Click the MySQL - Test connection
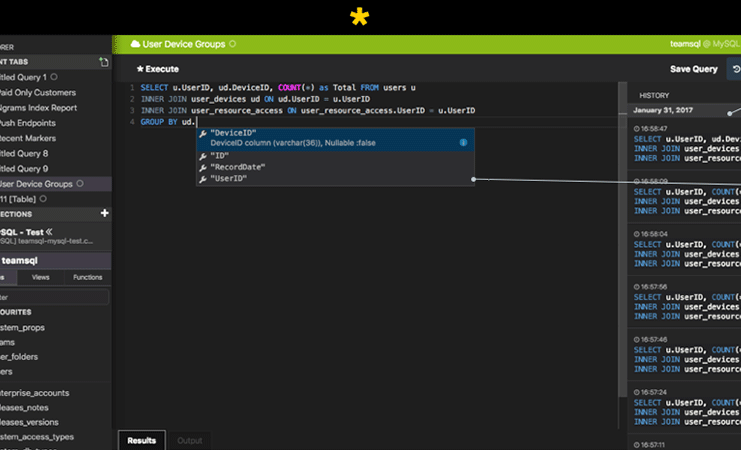 point(55,236)
